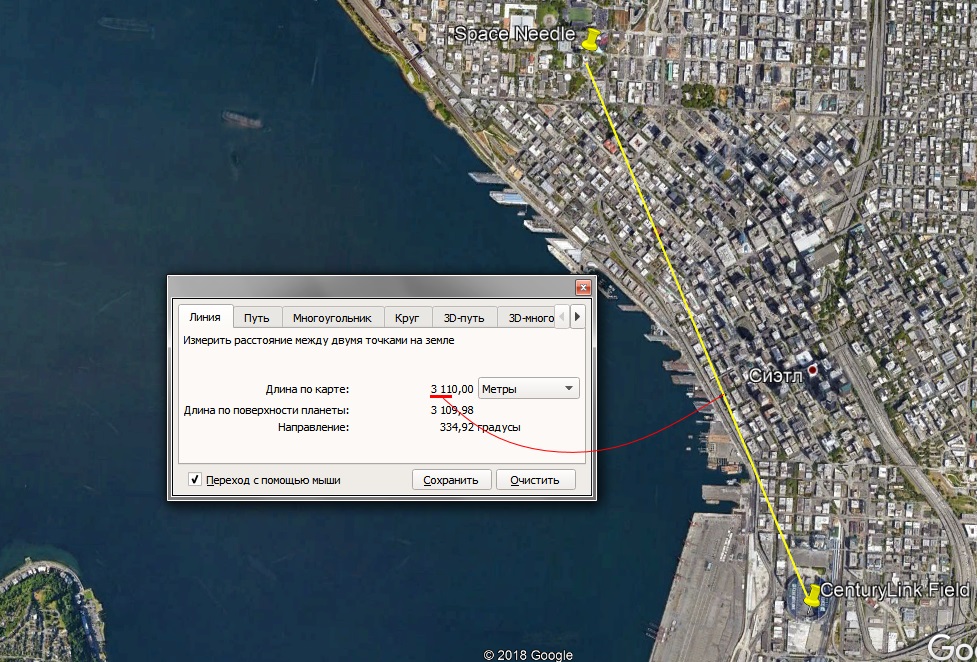Select the Линия tab
The width and height of the screenshot is (977, 662).
coord(205,317)
